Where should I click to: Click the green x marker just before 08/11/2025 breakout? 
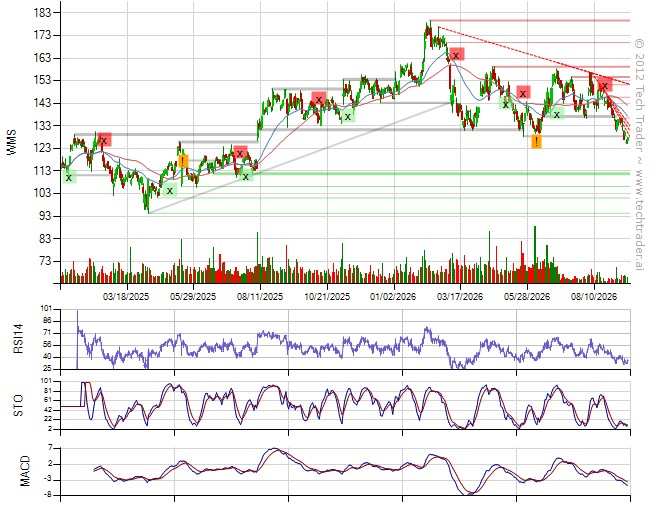(x=246, y=176)
